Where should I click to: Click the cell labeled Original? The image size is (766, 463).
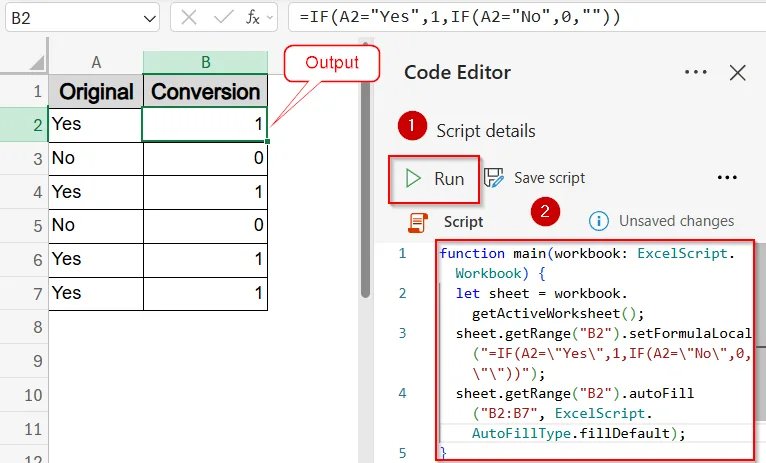coord(96,91)
